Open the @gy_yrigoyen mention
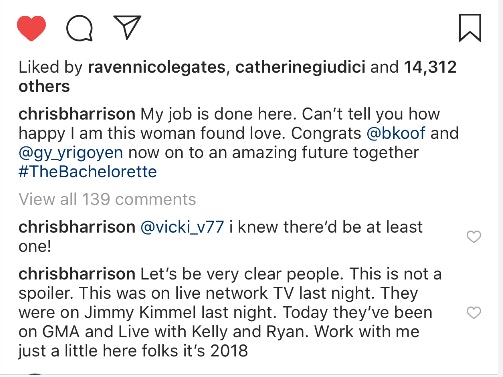Image resolution: width=503 pixels, height=377 pixels. [71, 153]
